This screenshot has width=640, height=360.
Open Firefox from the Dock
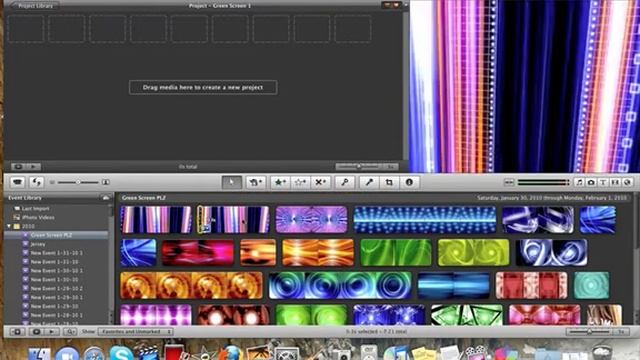pos(231,353)
